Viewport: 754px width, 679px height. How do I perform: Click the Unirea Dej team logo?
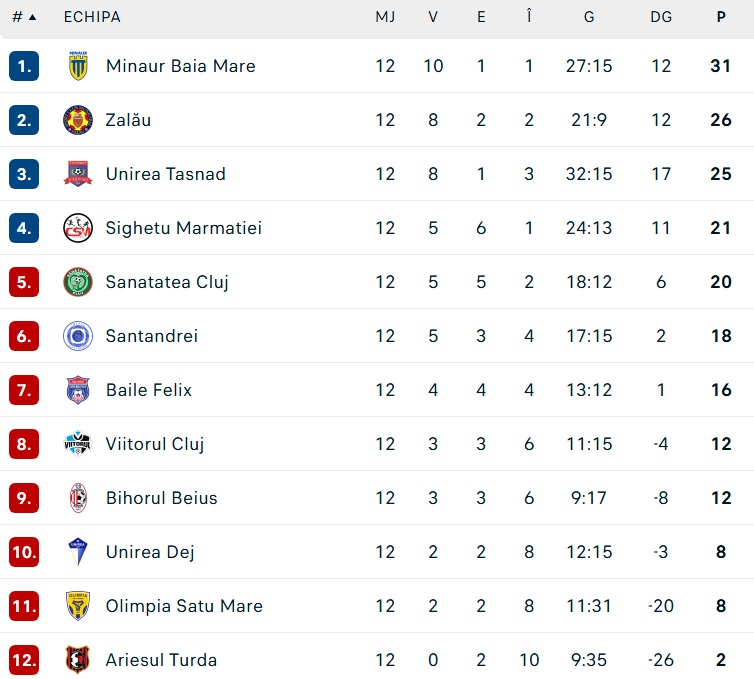78,552
